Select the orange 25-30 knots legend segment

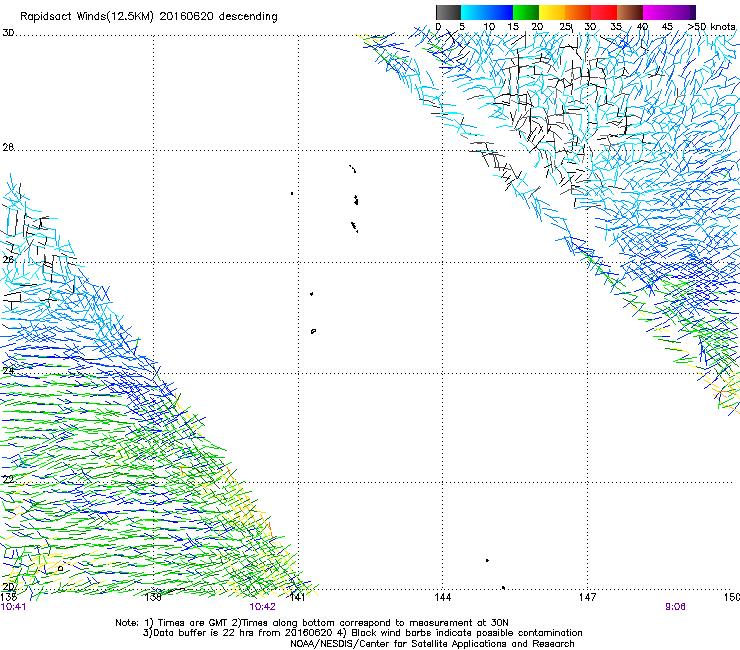578,12
